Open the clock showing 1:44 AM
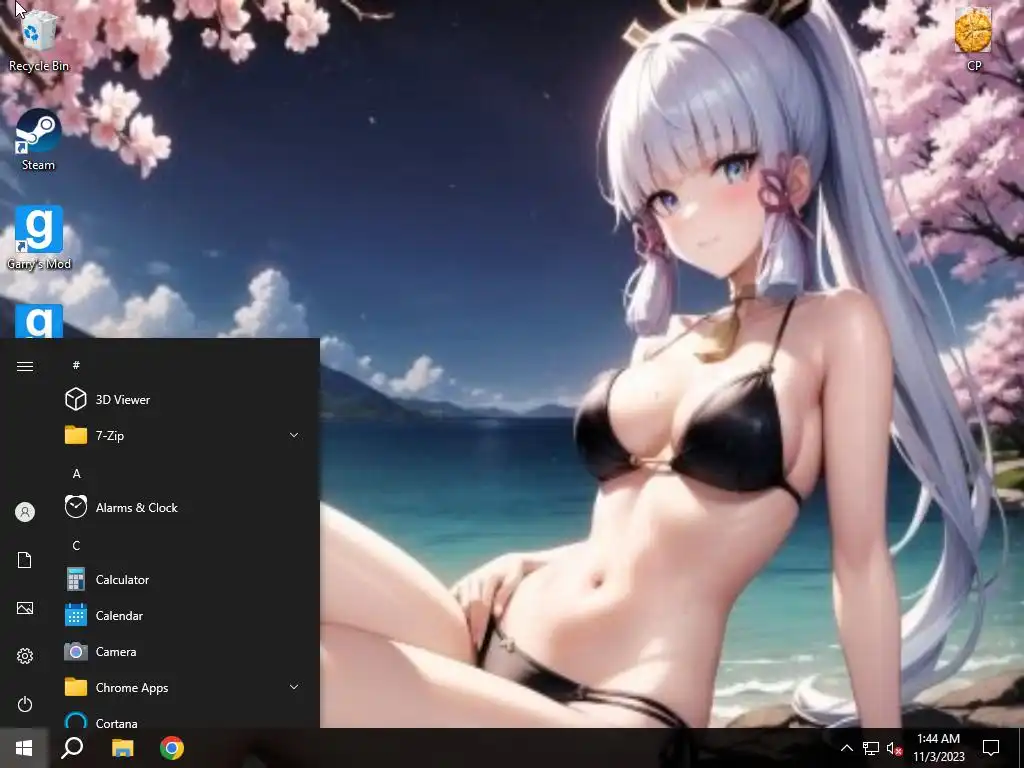1024x768 pixels. coord(938,748)
